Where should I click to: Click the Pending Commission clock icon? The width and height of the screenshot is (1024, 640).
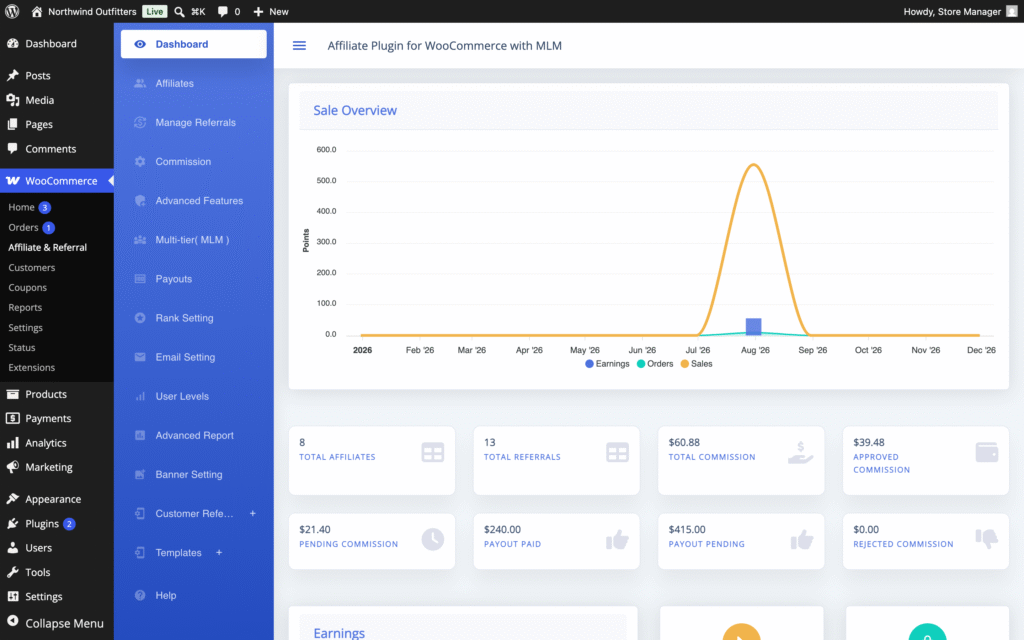432,539
